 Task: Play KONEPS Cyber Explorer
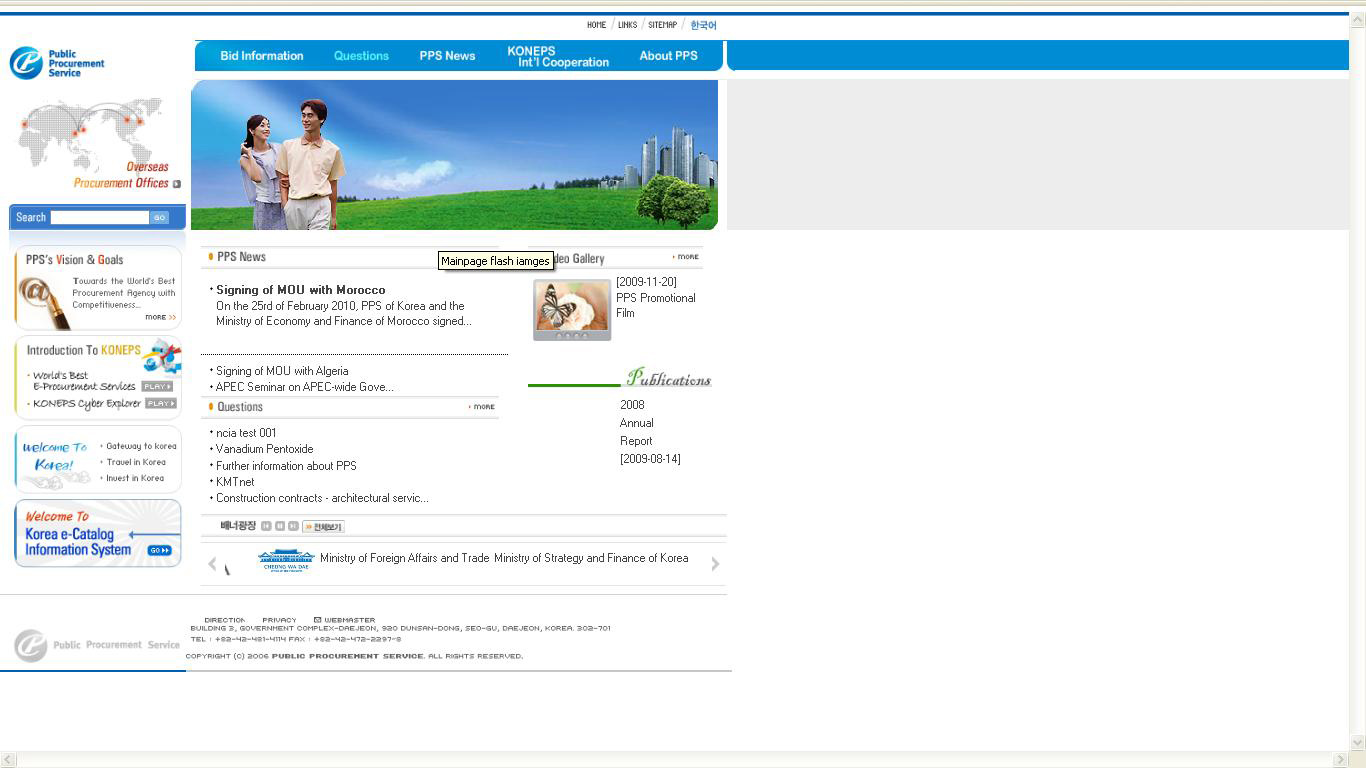coord(160,403)
